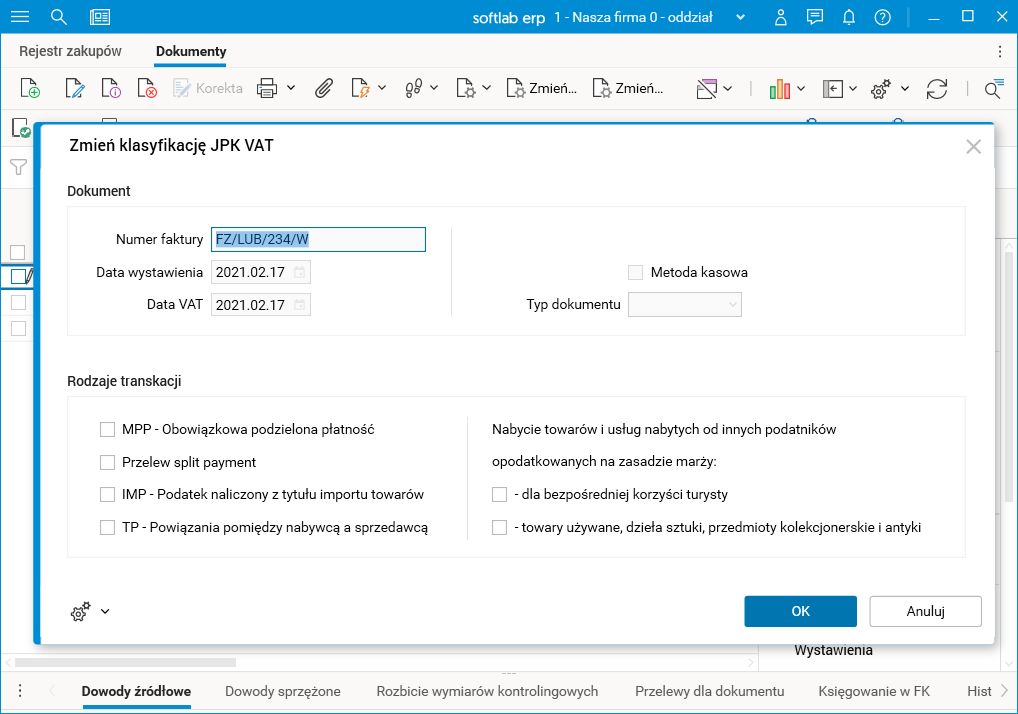
Task: Switch to the Dowody sprzężone tab
Action: click(x=282, y=691)
